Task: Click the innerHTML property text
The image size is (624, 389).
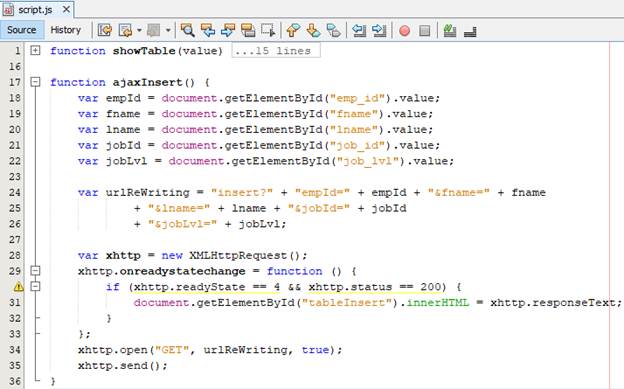Action: click(x=438, y=303)
